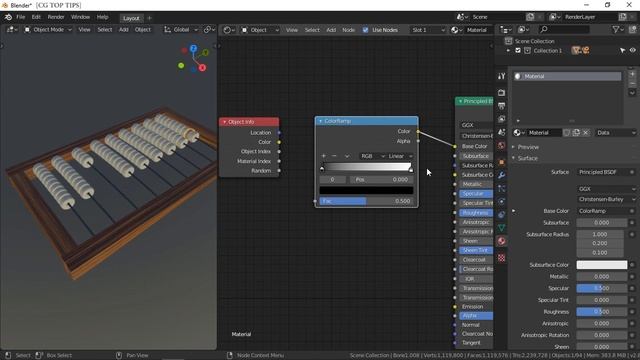Open the Object properties tab
This screenshot has width=640, height=360.
(502, 162)
